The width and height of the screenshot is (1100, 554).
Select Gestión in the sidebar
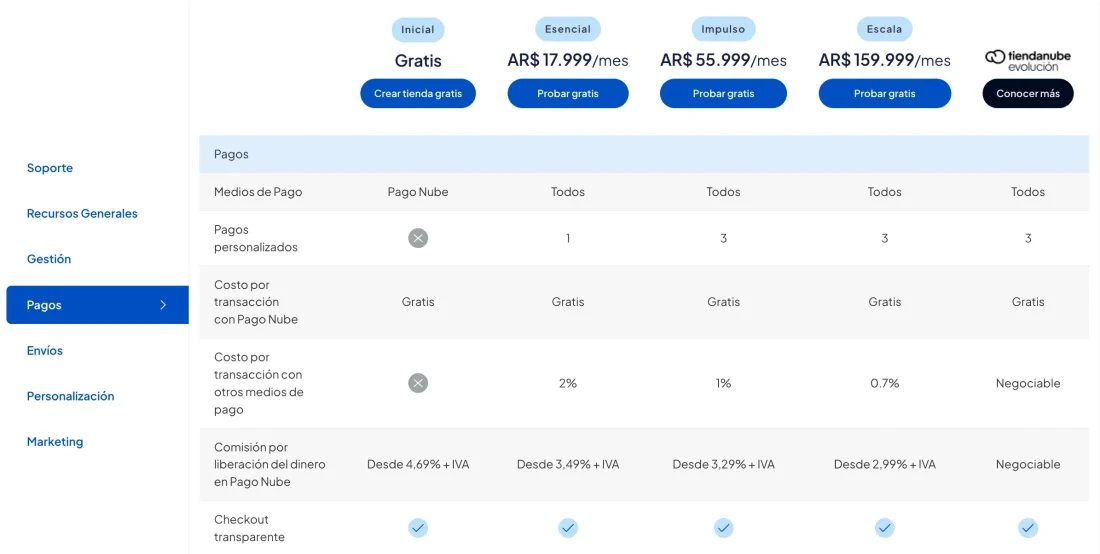click(x=49, y=259)
